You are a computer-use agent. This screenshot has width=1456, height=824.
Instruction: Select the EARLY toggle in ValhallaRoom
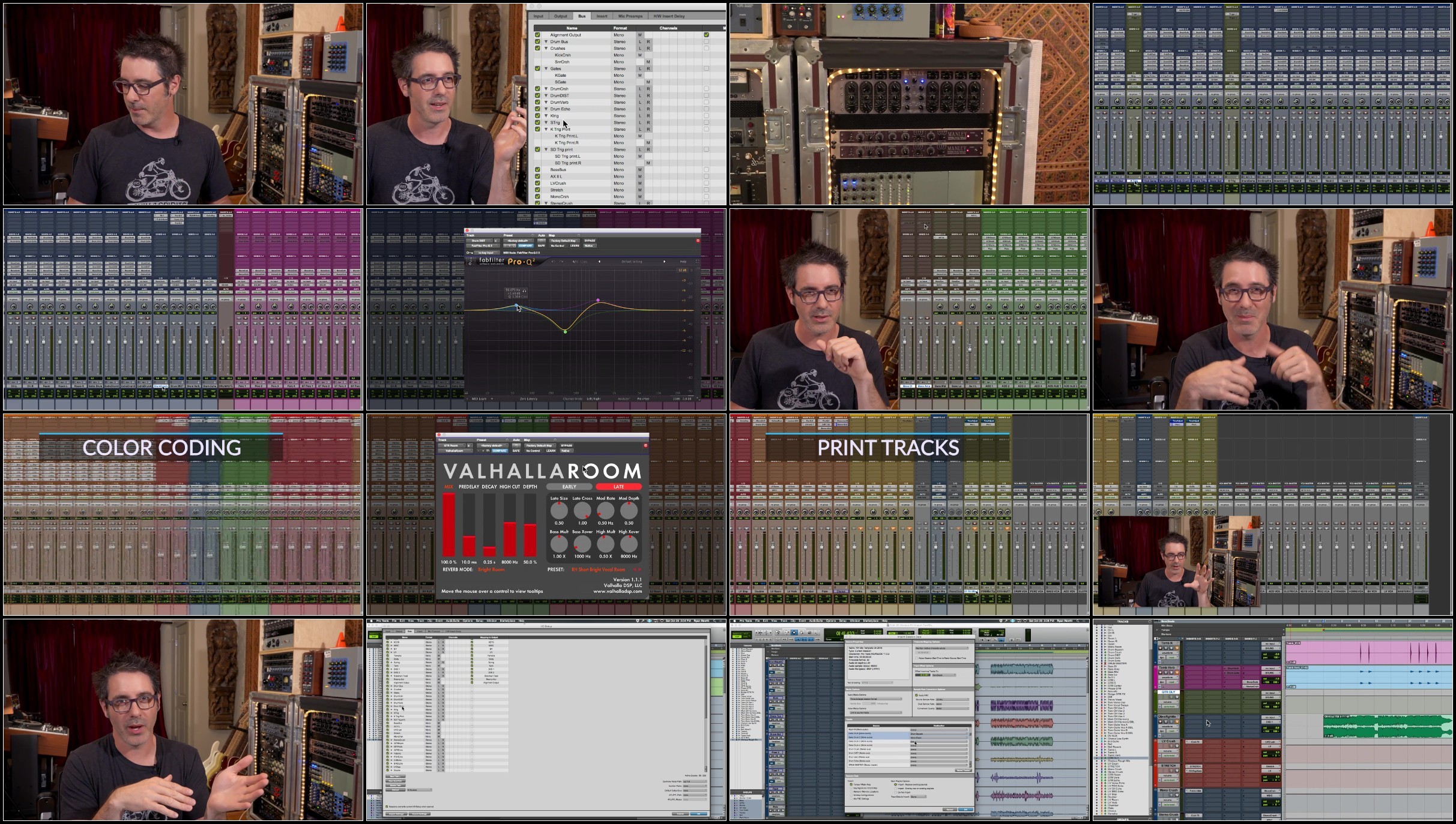click(569, 487)
